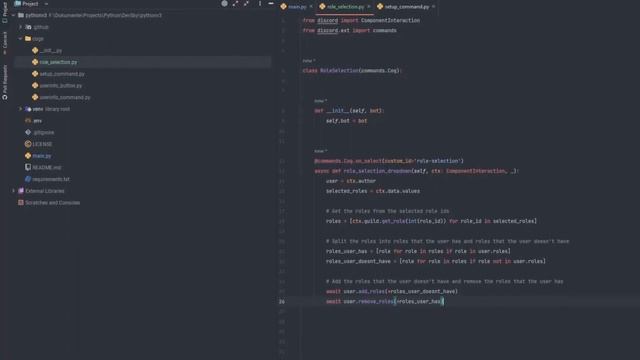The height and width of the screenshot is (360, 640).
Task: Click the setup_command.py file icon in tree
Action: click(35, 74)
